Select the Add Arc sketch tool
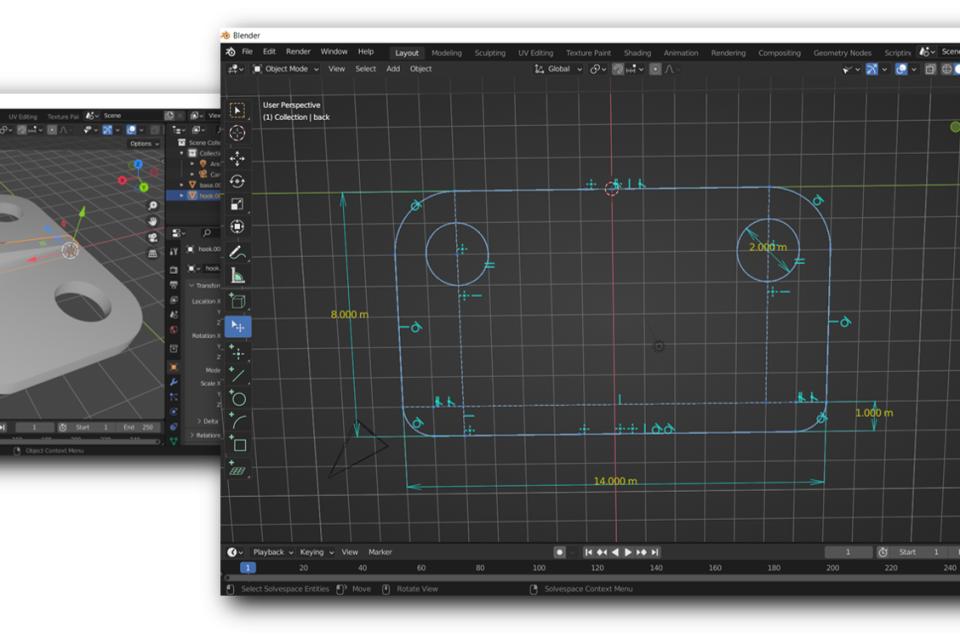Screen dimensions: 960x640 [x=238, y=422]
